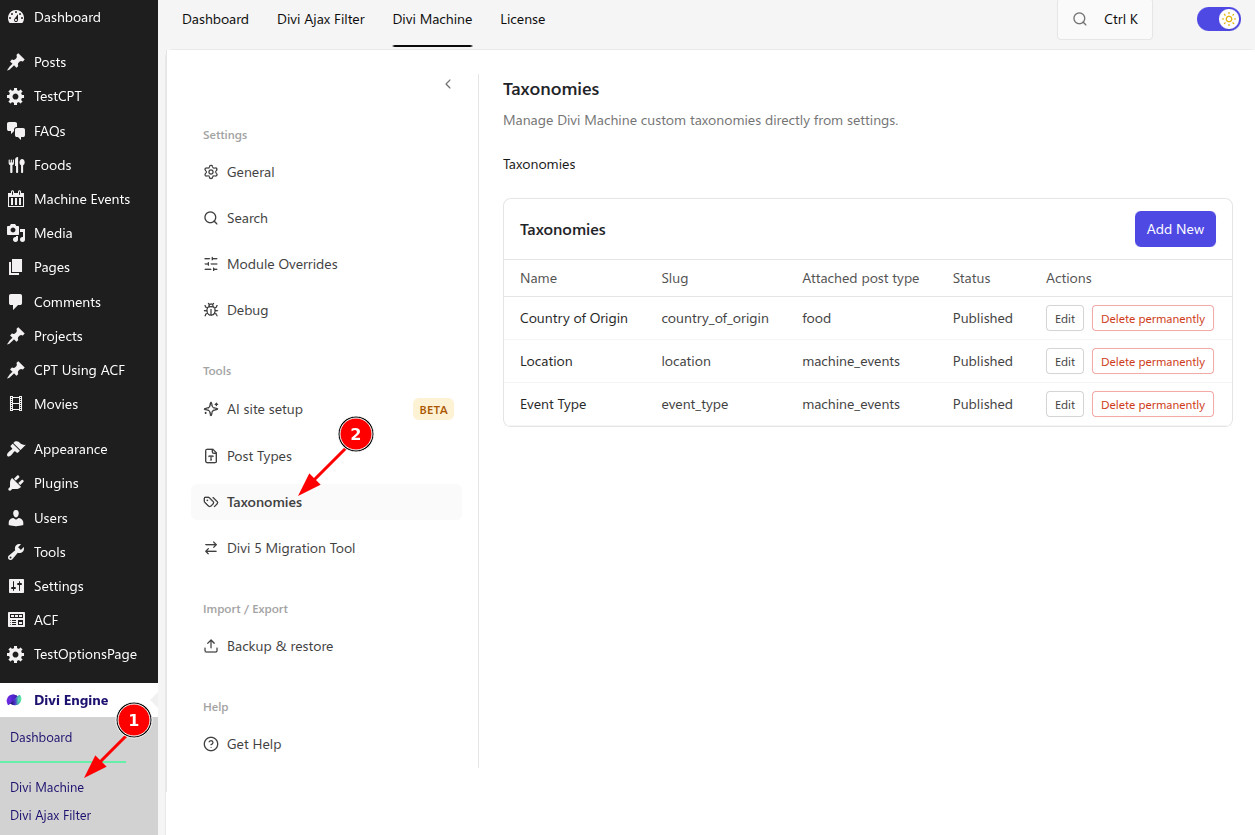Open Divi Ajax Filter in Divi Engine submenu

[x=50, y=815]
